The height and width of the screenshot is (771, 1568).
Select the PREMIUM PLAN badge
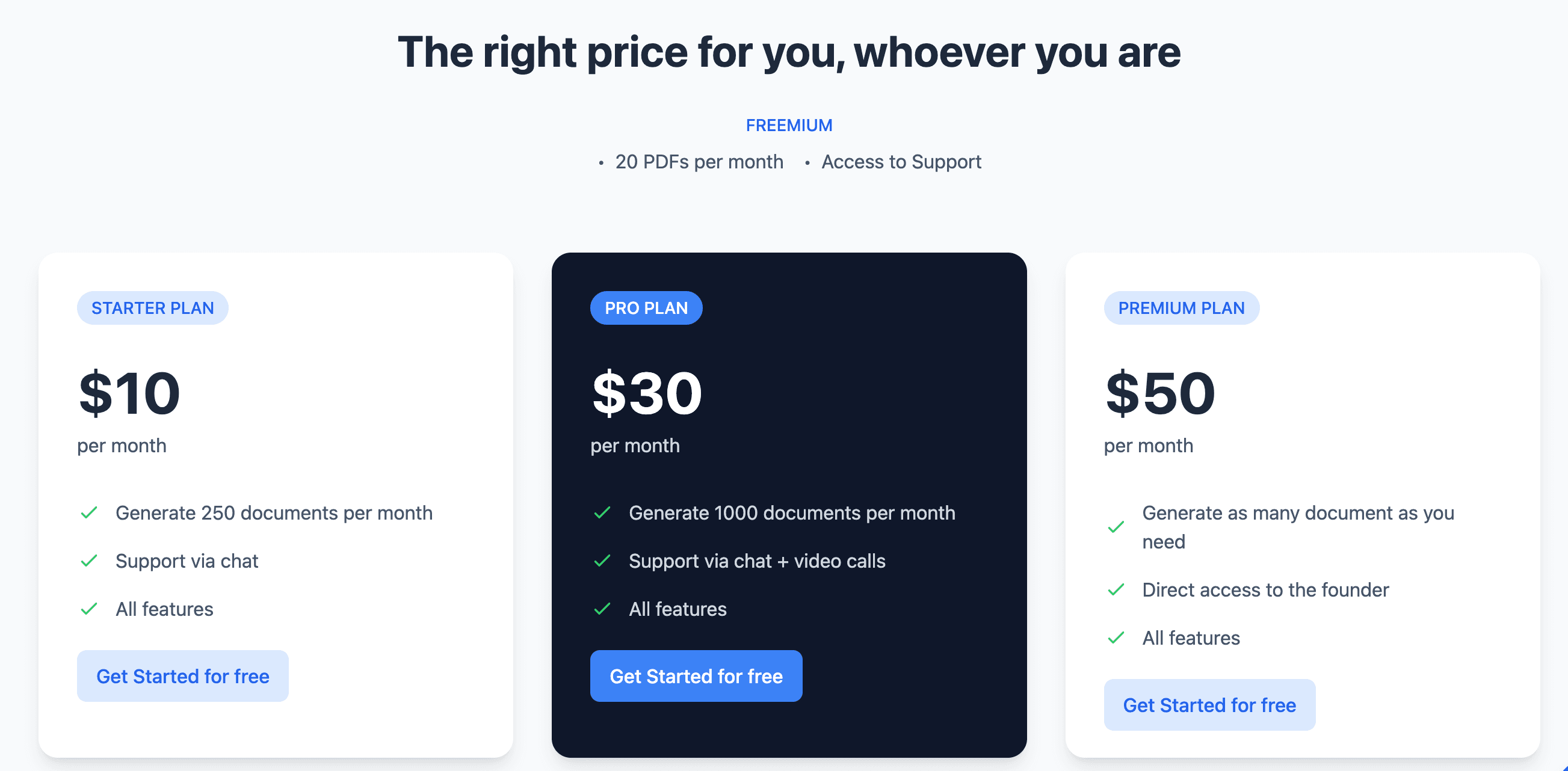(x=1181, y=308)
